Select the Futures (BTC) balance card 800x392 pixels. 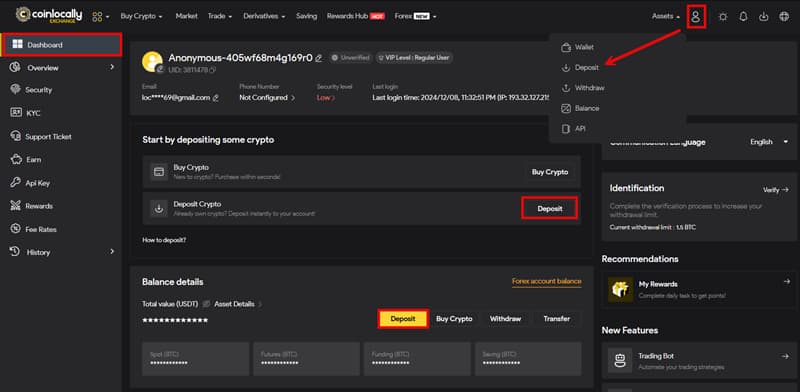[x=306, y=359]
